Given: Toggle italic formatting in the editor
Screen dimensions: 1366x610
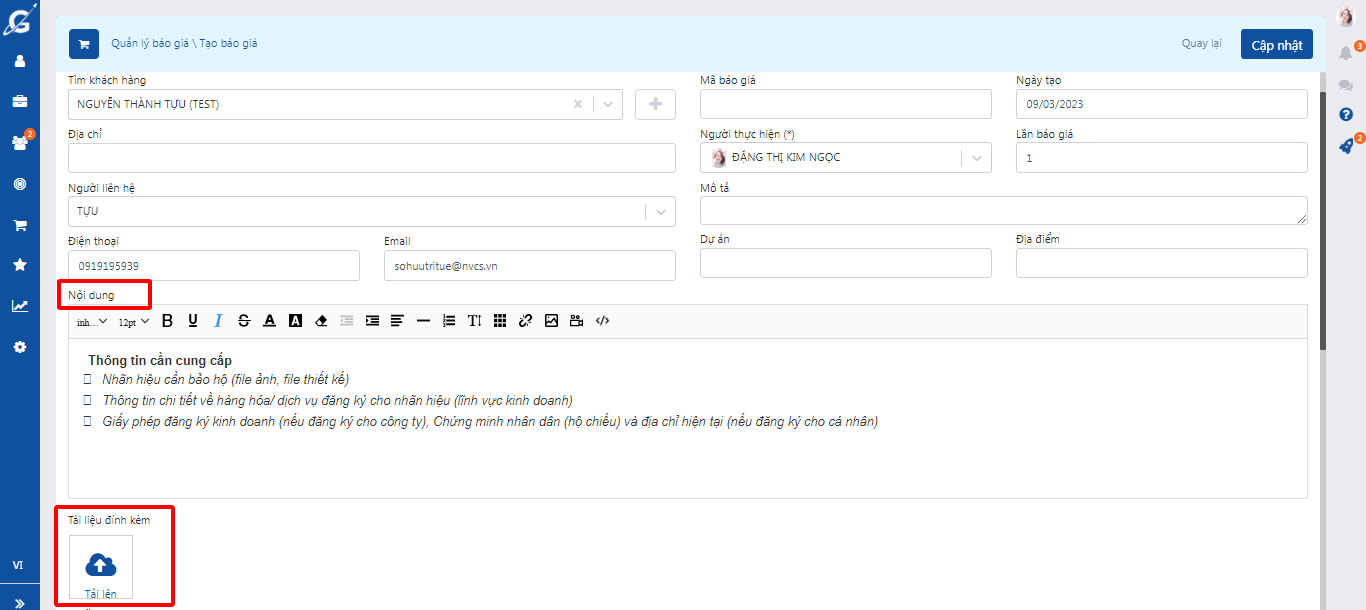Looking at the screenshot, I should coord(218,321).
